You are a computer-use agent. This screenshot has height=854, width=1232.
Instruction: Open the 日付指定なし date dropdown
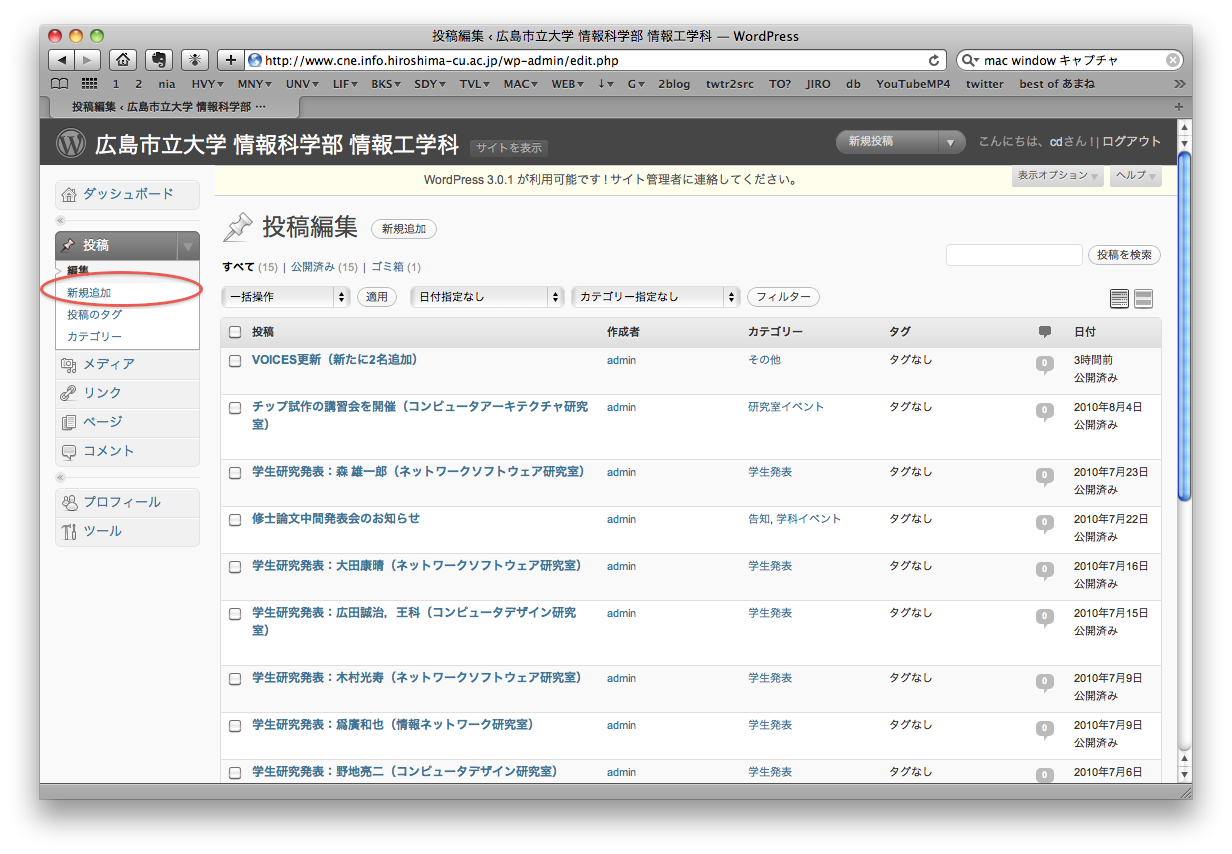click(488, 297)
